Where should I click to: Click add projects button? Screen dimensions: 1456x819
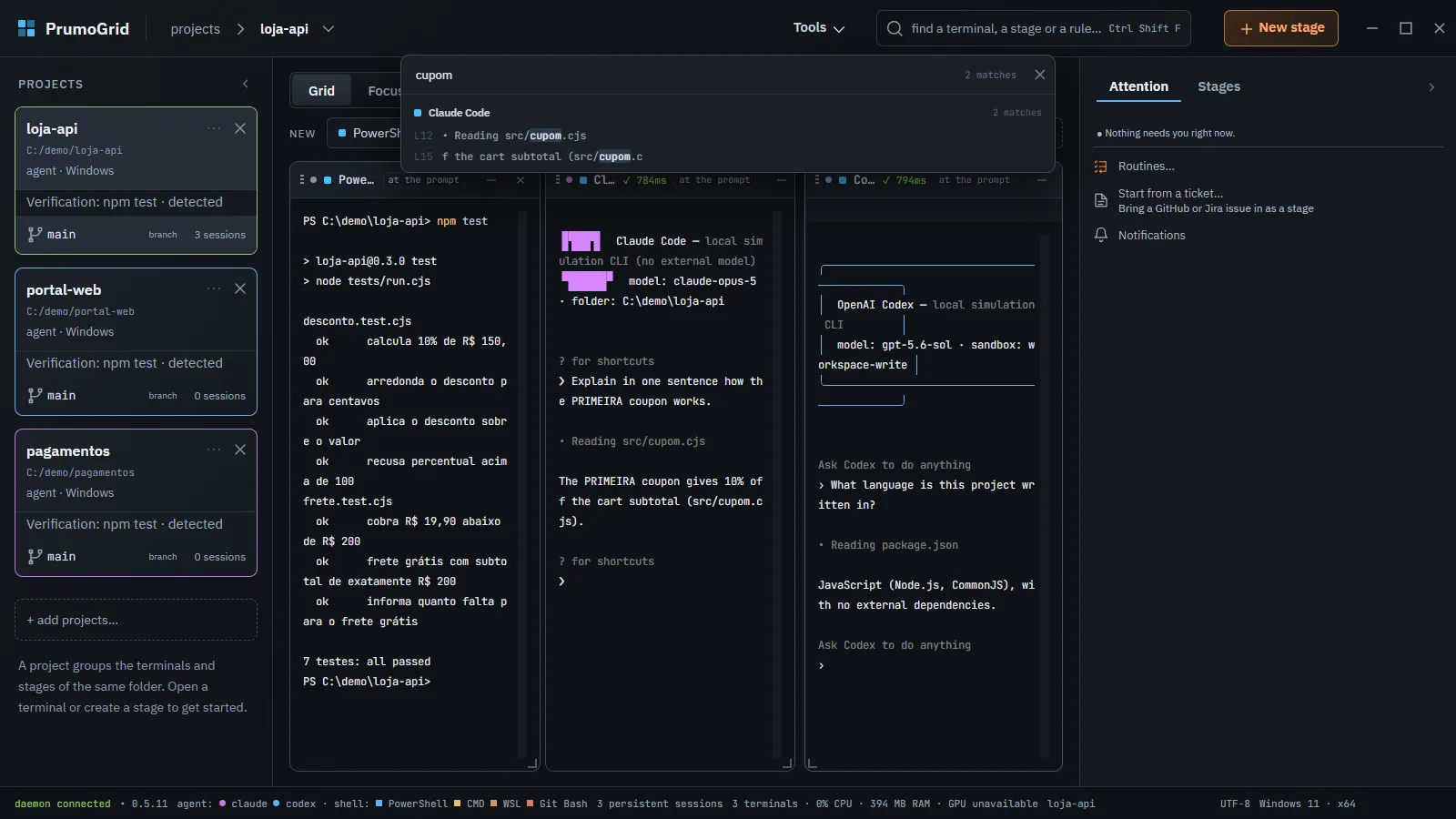[136, 620]
